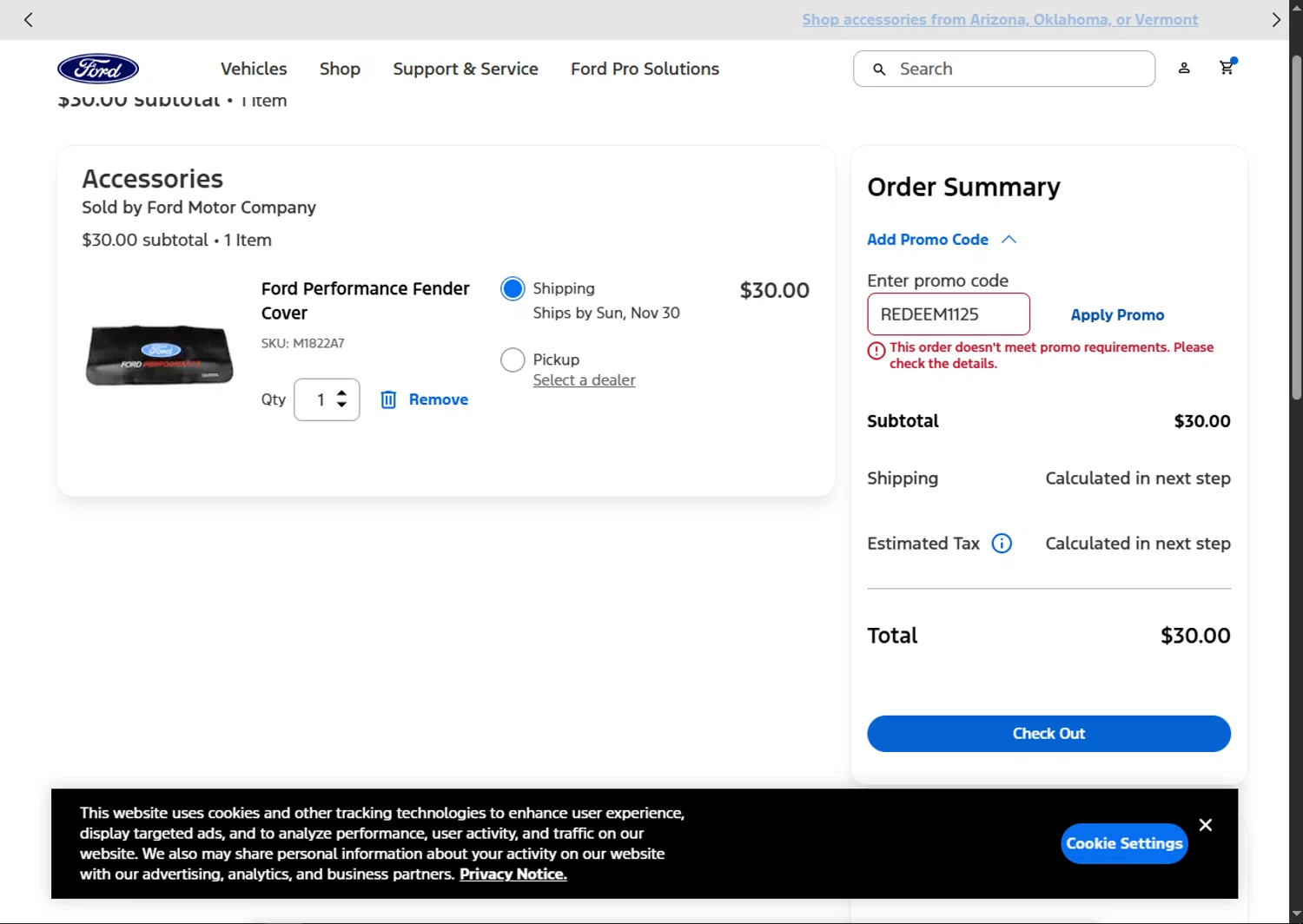
Task: Click the search magnifier icon
Action: [879, 69]
